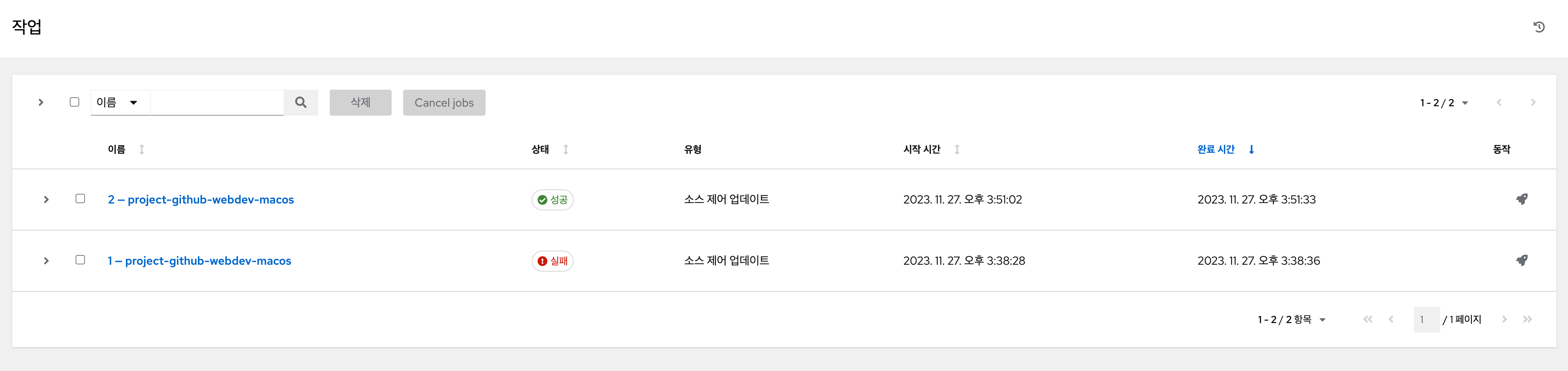Viewport: 1568px width, 371px height.
Task: Open the top 1-2/2 pagination dropdown
Action: [x=1444, y=103]
